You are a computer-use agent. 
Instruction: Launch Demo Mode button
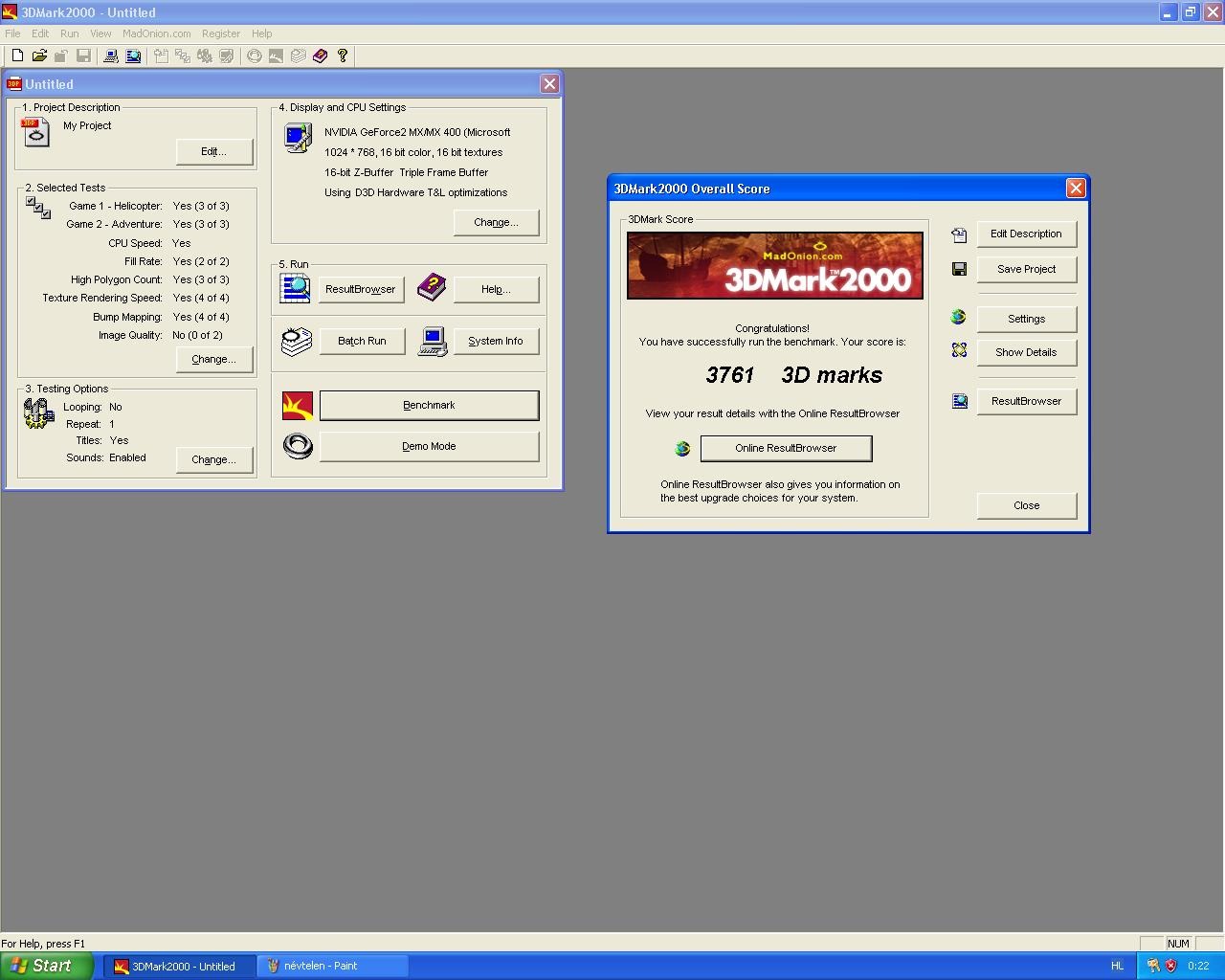click(x=429, y=446)
